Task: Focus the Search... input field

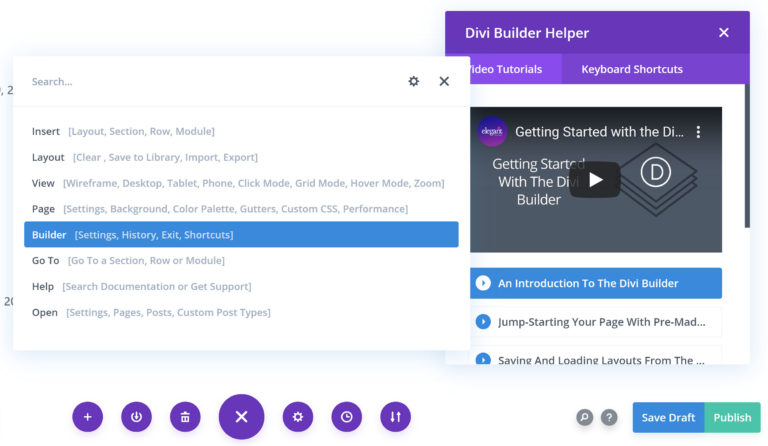Action: pos(211,82)
